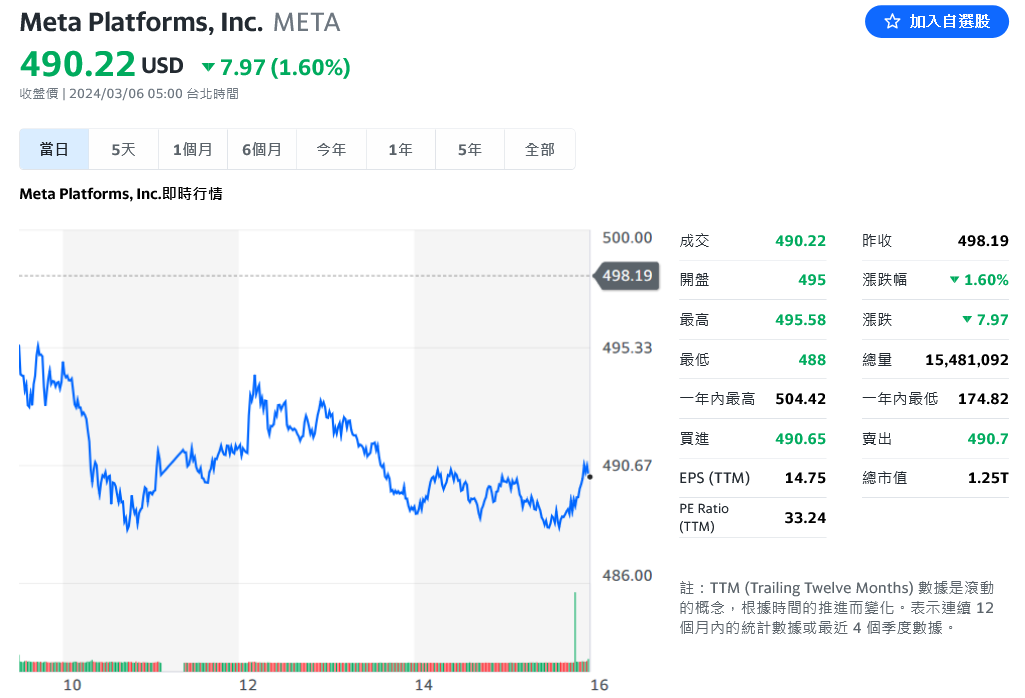Click the 一年內最高 value 504.42

[800, 399]
